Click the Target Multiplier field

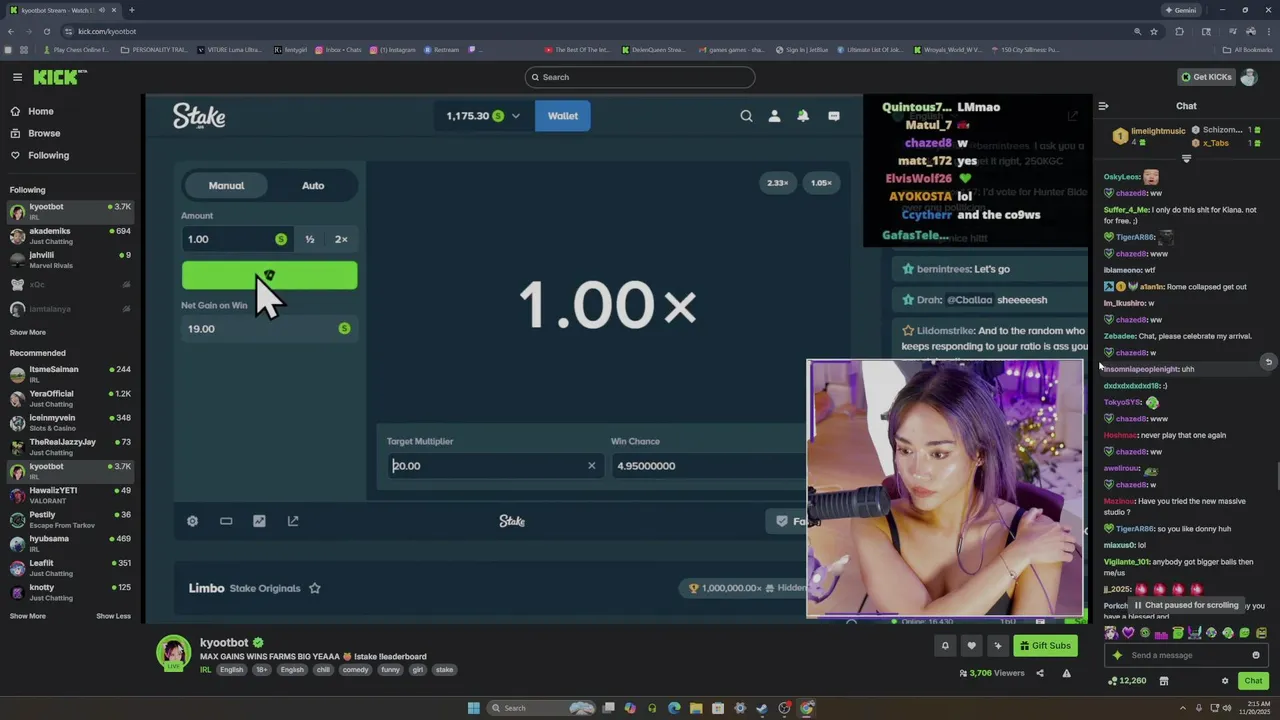(495, 465)
